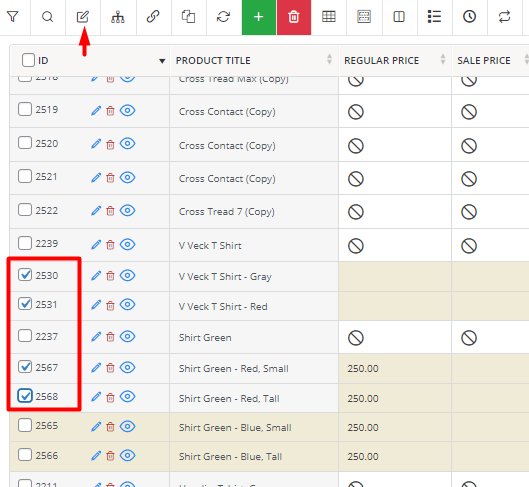Image resolution: width=529 pixels, height=487 pixels.
Task: Click the repeat arrows toolbar icon
Action: tap(504, 17)
